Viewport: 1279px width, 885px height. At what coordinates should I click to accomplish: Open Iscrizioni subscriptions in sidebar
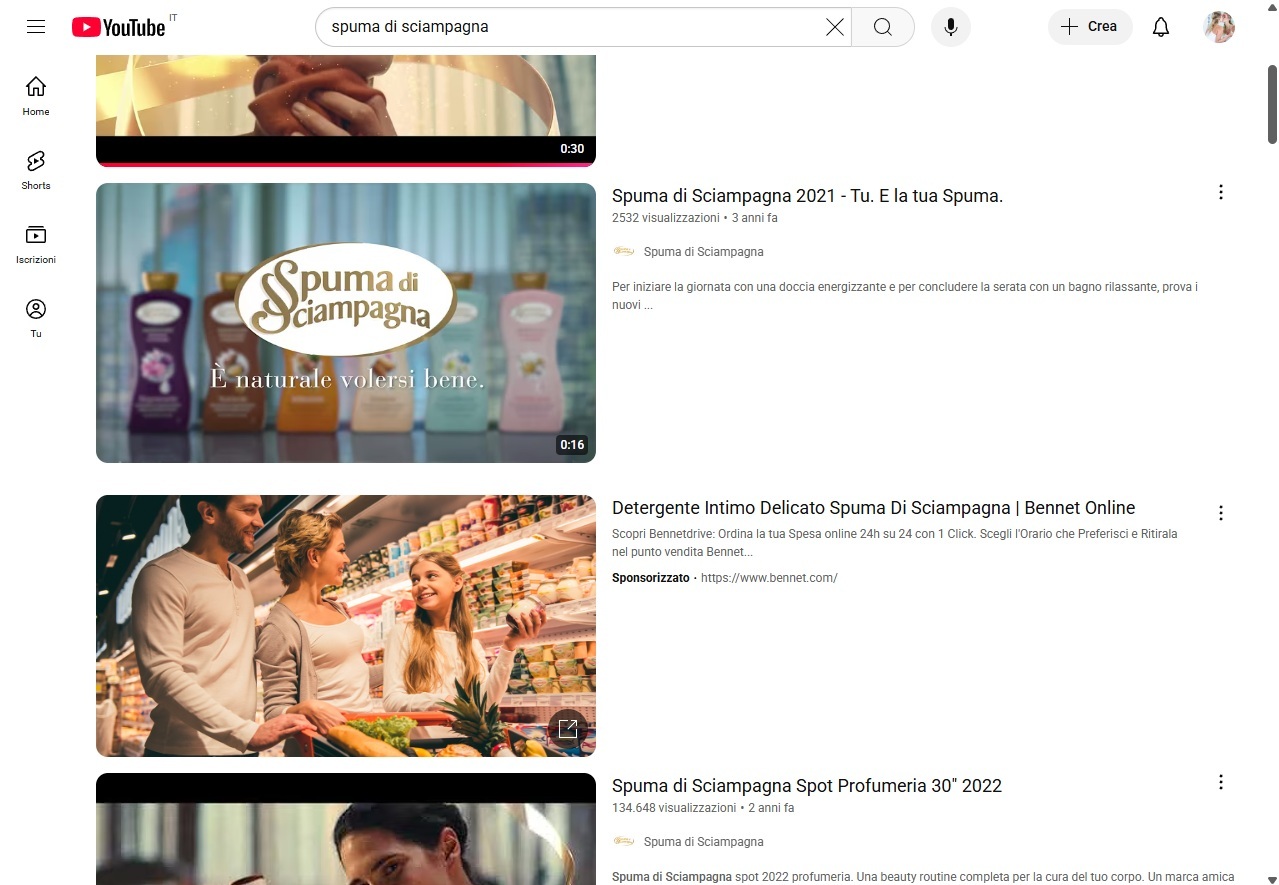coord(36,244)
